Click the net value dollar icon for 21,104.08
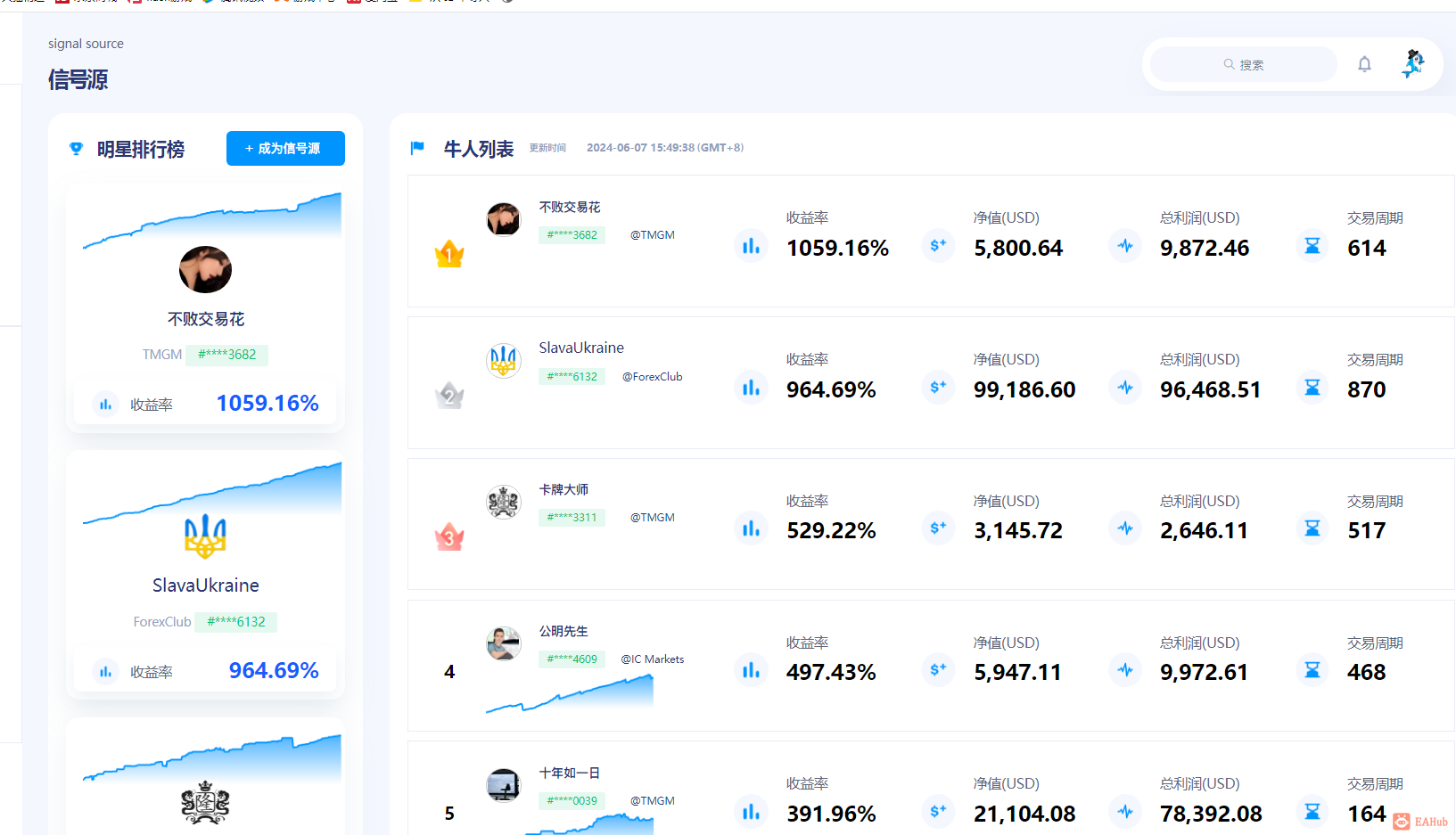The image size is (1456, 835). click(x=938, y=812)
